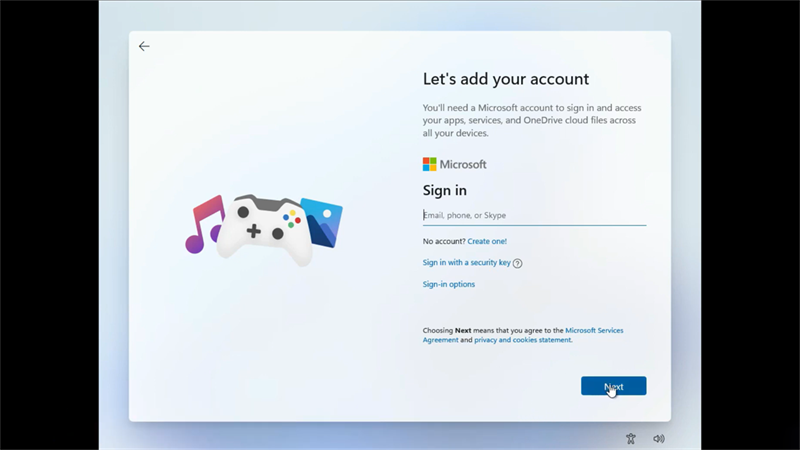Choose Sign in with a security key

466,262
